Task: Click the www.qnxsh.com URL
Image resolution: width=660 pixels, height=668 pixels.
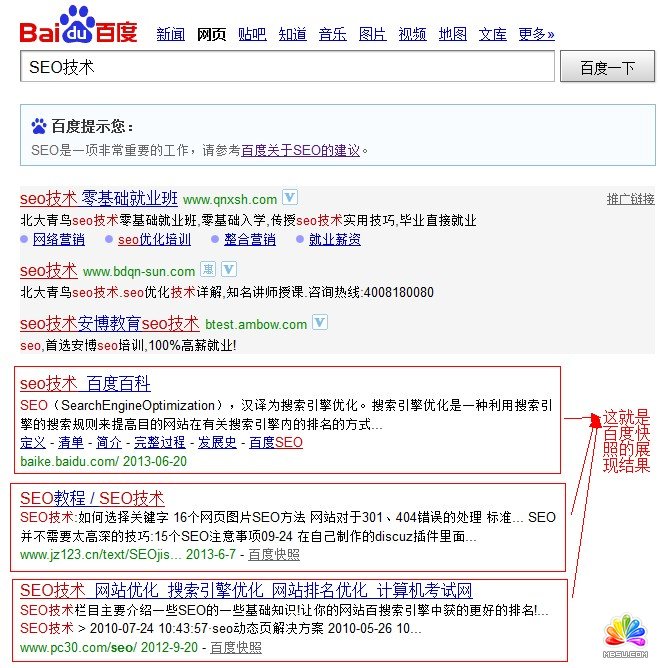Action: point(230,199)
